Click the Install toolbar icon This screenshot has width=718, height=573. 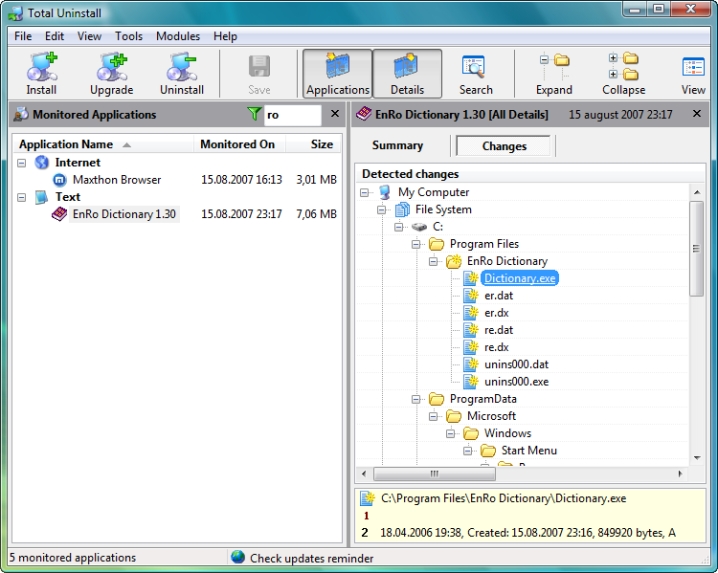[x=41, y=73]
